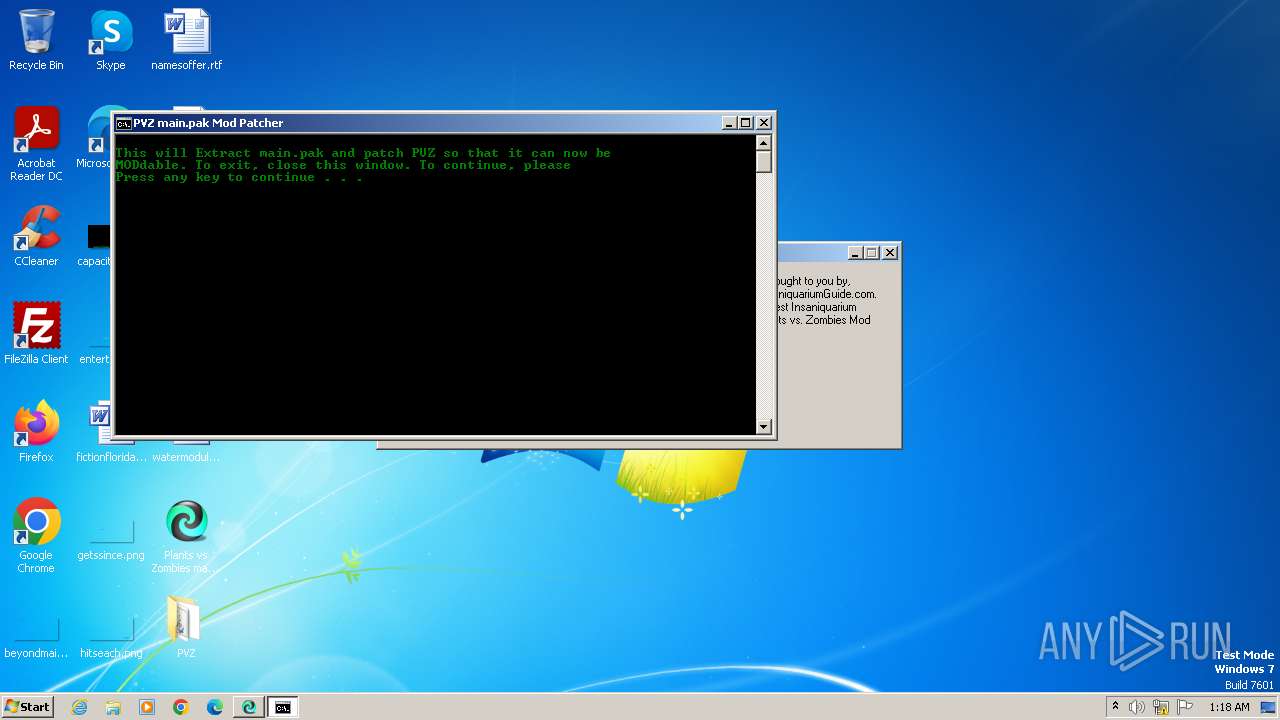The image size is (1280, 720).
Task: Switch to the swirl-icon app on taskbar
Action: pos(249,707)
